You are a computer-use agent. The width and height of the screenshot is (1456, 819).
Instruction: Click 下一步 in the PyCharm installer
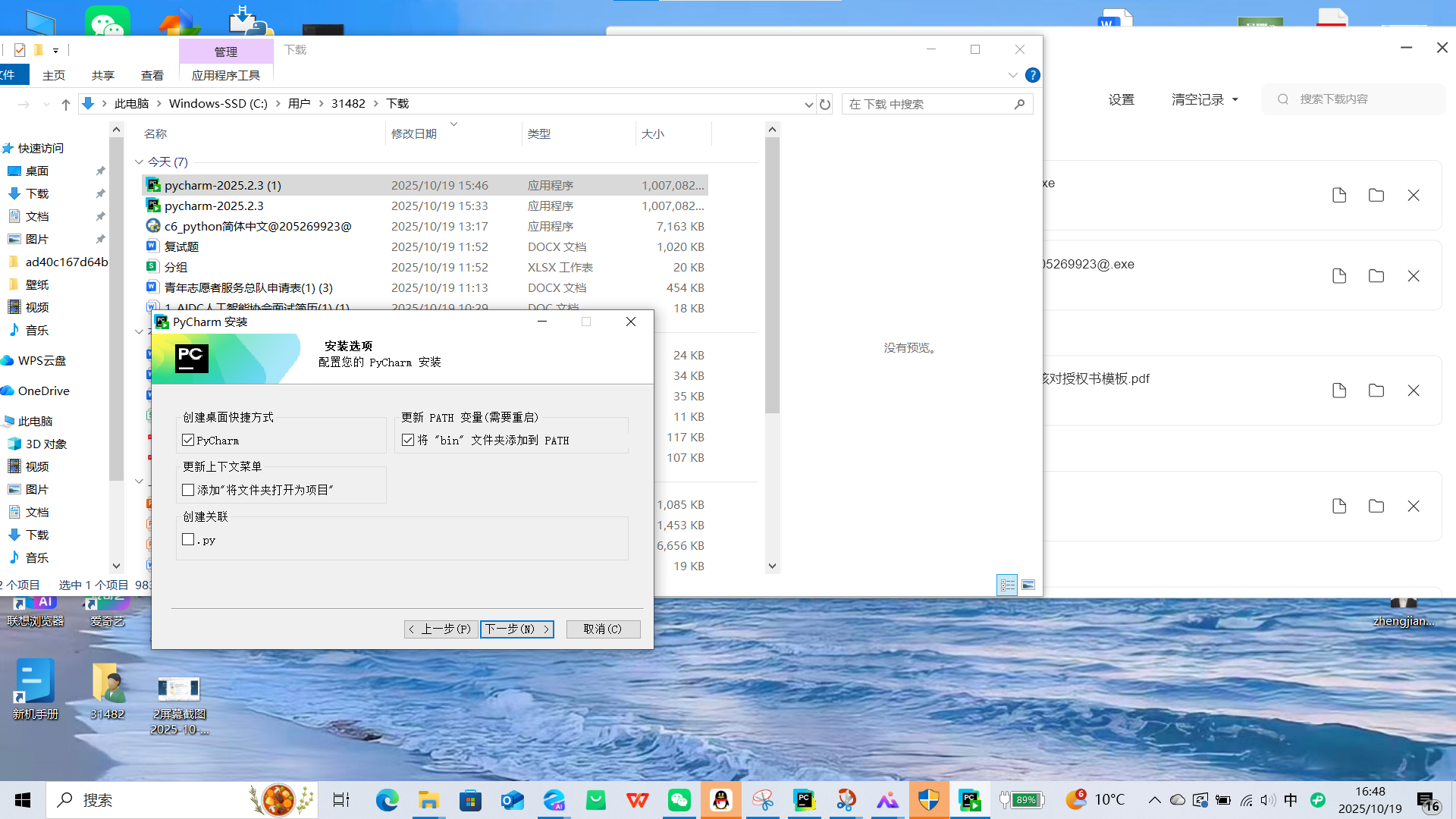click(516, 629)
